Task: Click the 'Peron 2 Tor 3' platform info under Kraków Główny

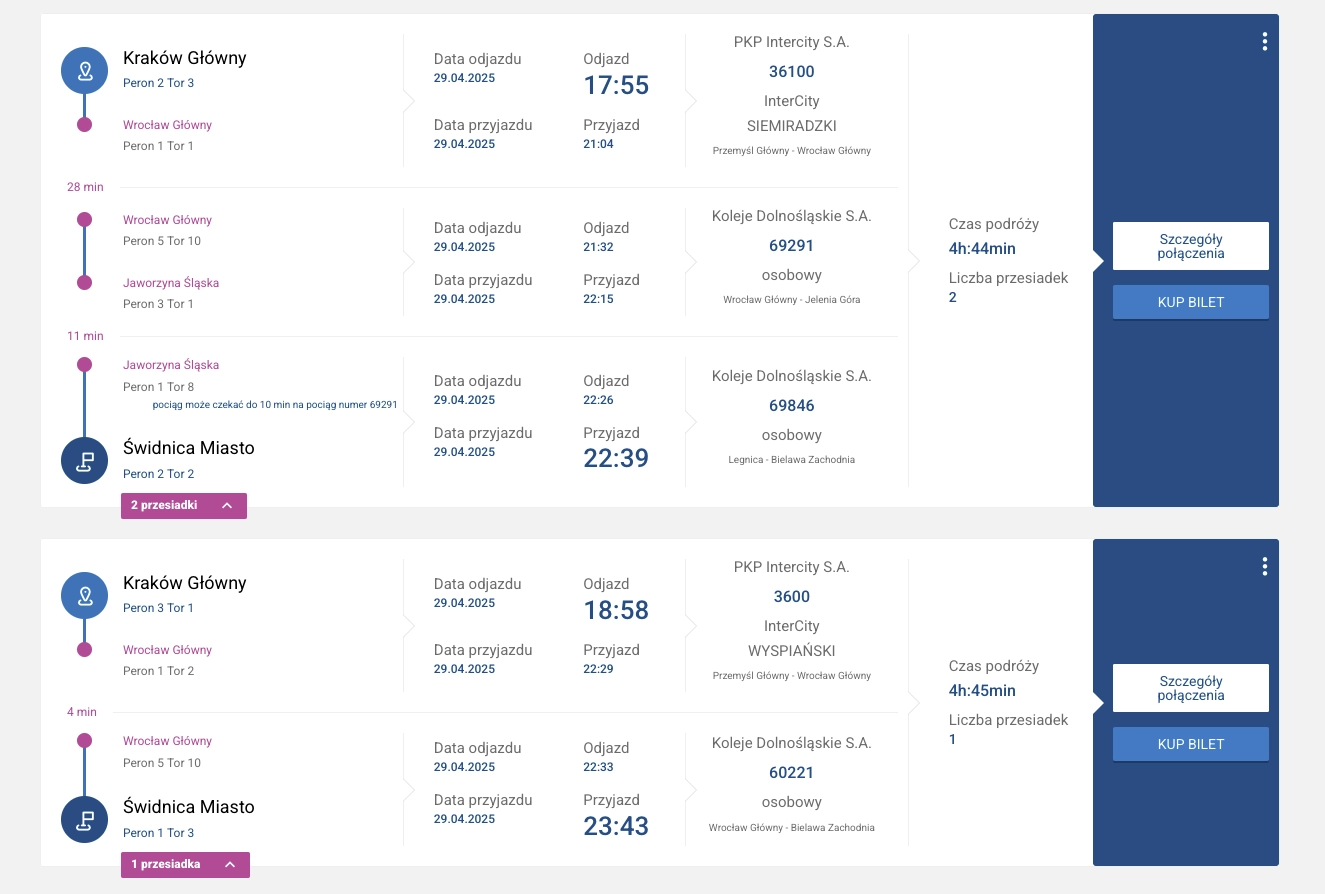Action: pos(158,83)
